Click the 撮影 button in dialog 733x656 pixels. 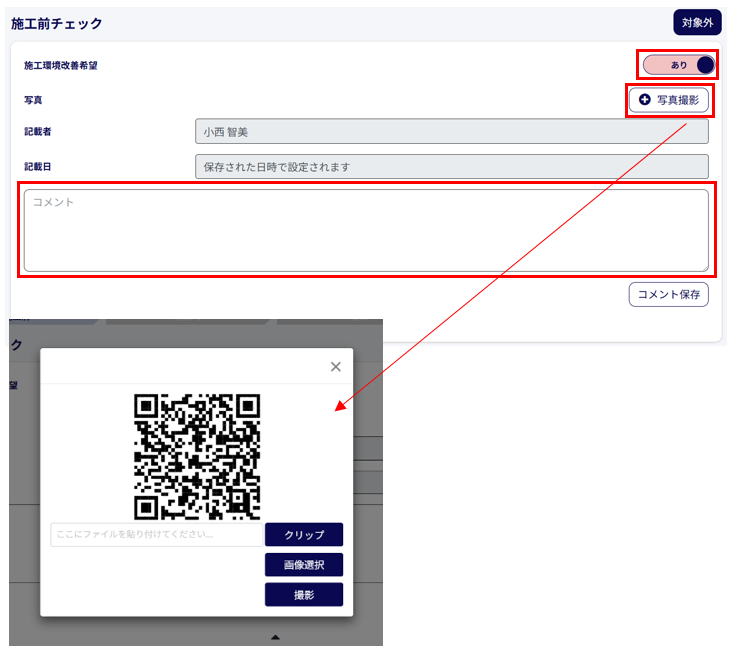coord(304,595)
